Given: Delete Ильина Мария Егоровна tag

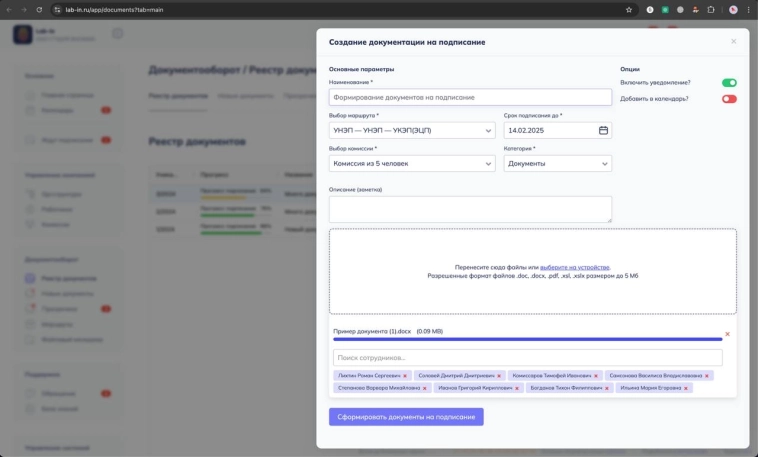Looking at the screenshot, I should click(687, 387).
